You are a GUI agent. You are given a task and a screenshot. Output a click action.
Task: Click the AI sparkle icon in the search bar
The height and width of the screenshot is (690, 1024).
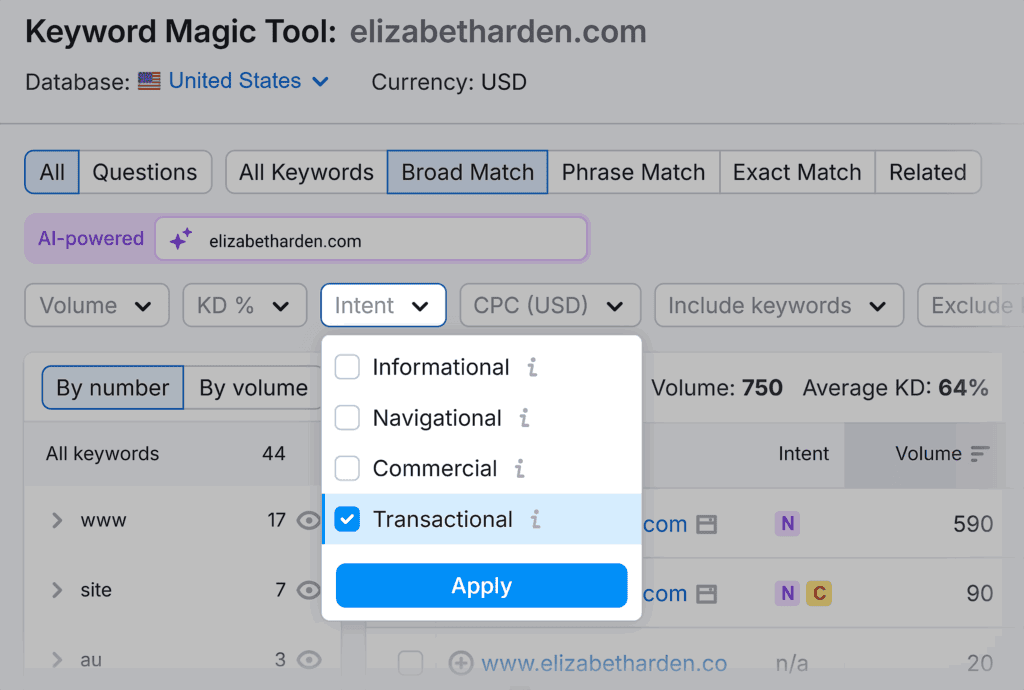[x=182, y=239]
